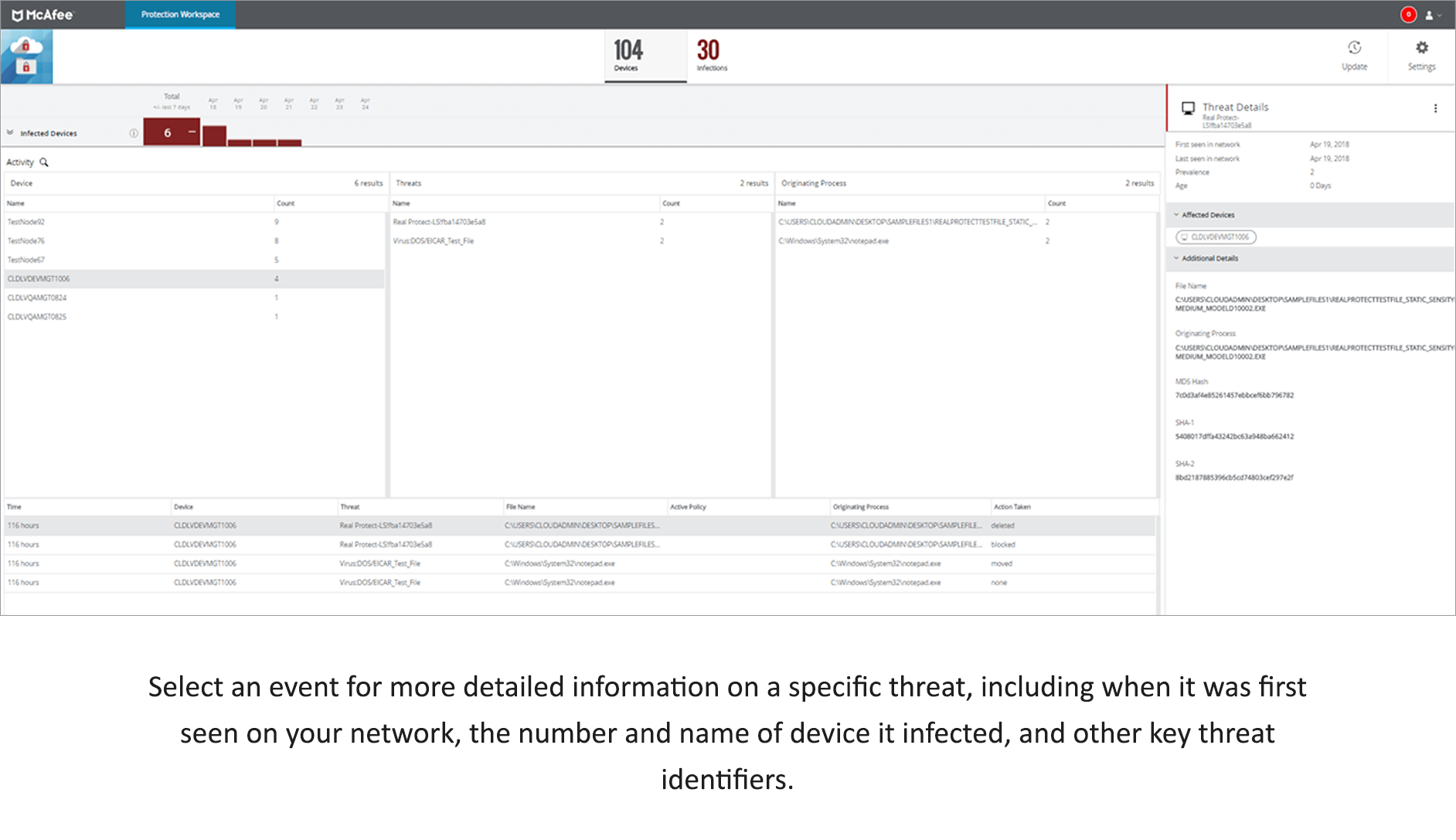Select threat Real Protect-LS!fba14703e5a8
This screenshot has width=1456, height=840.
coord(580,222)
